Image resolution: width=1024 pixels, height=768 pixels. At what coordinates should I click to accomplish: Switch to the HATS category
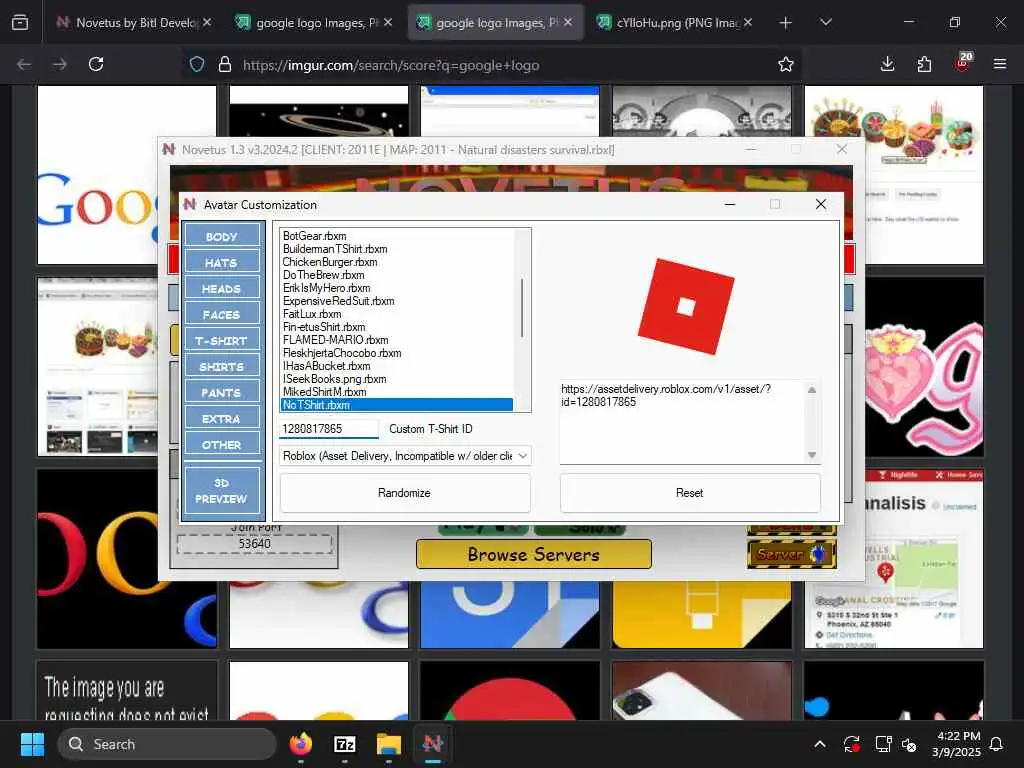pos(221,263)
